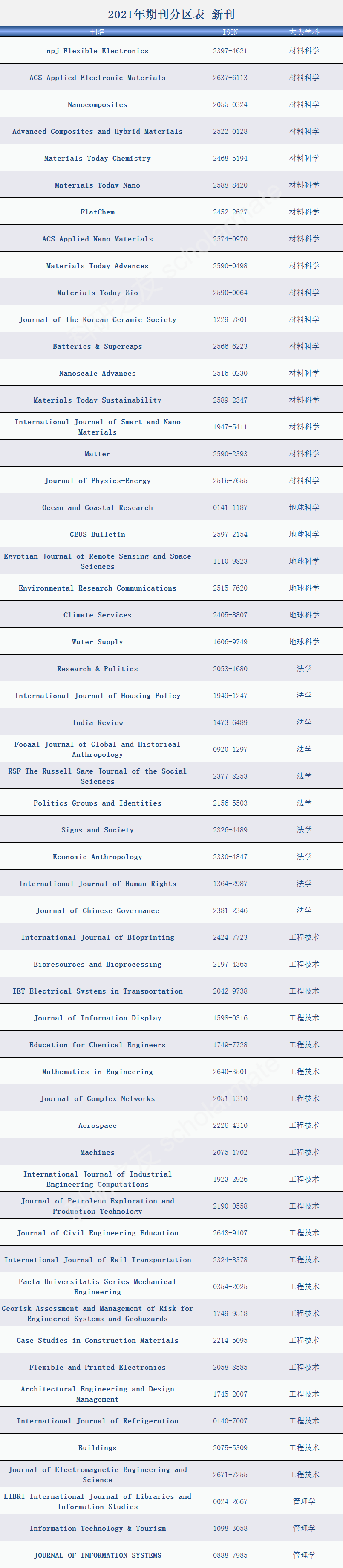
Task: Select the 地球科学 cell in Water Supply row
Action: tap(304, 641)
